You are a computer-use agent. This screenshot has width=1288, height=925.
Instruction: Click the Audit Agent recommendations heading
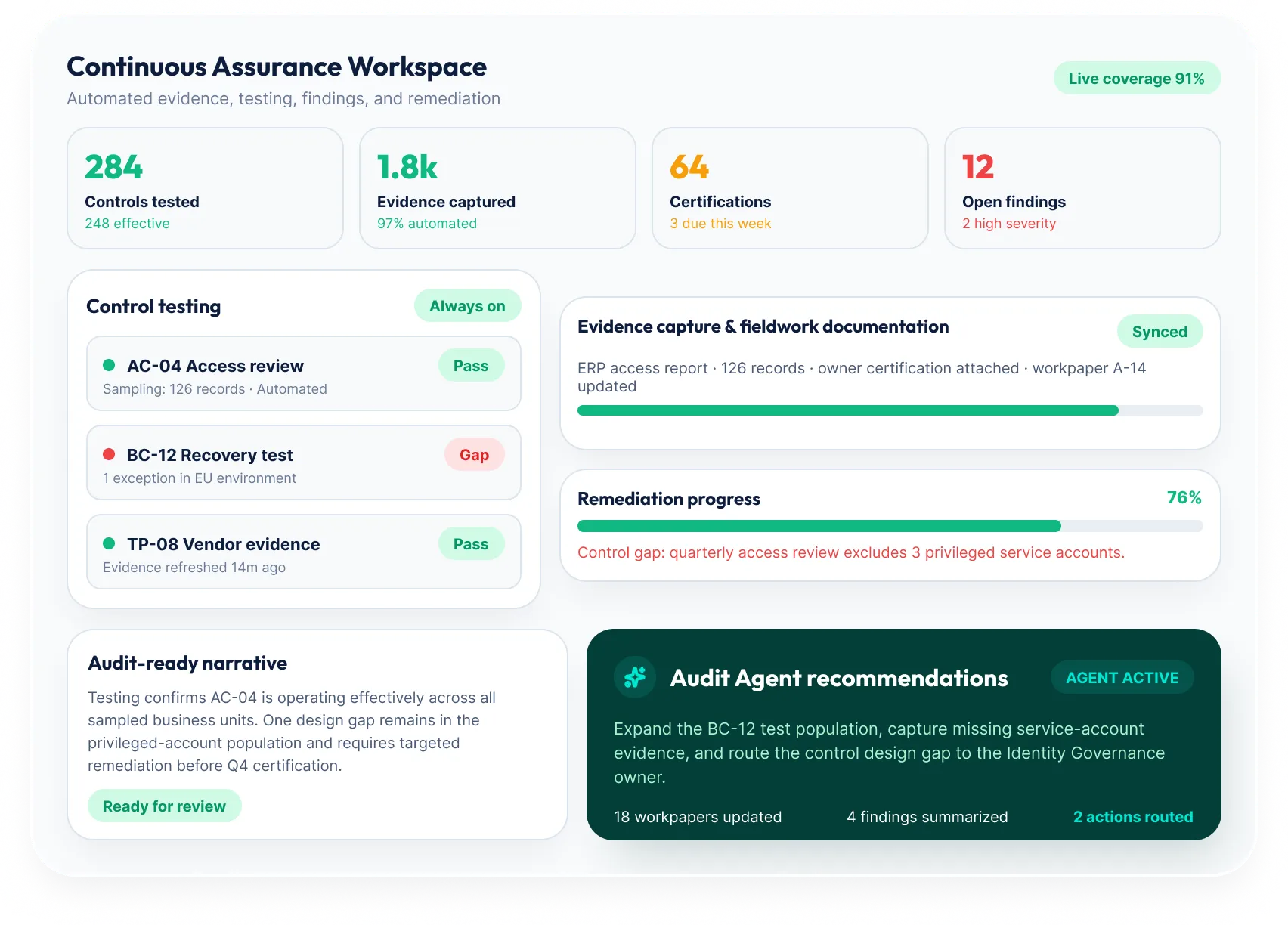point(839,678)
